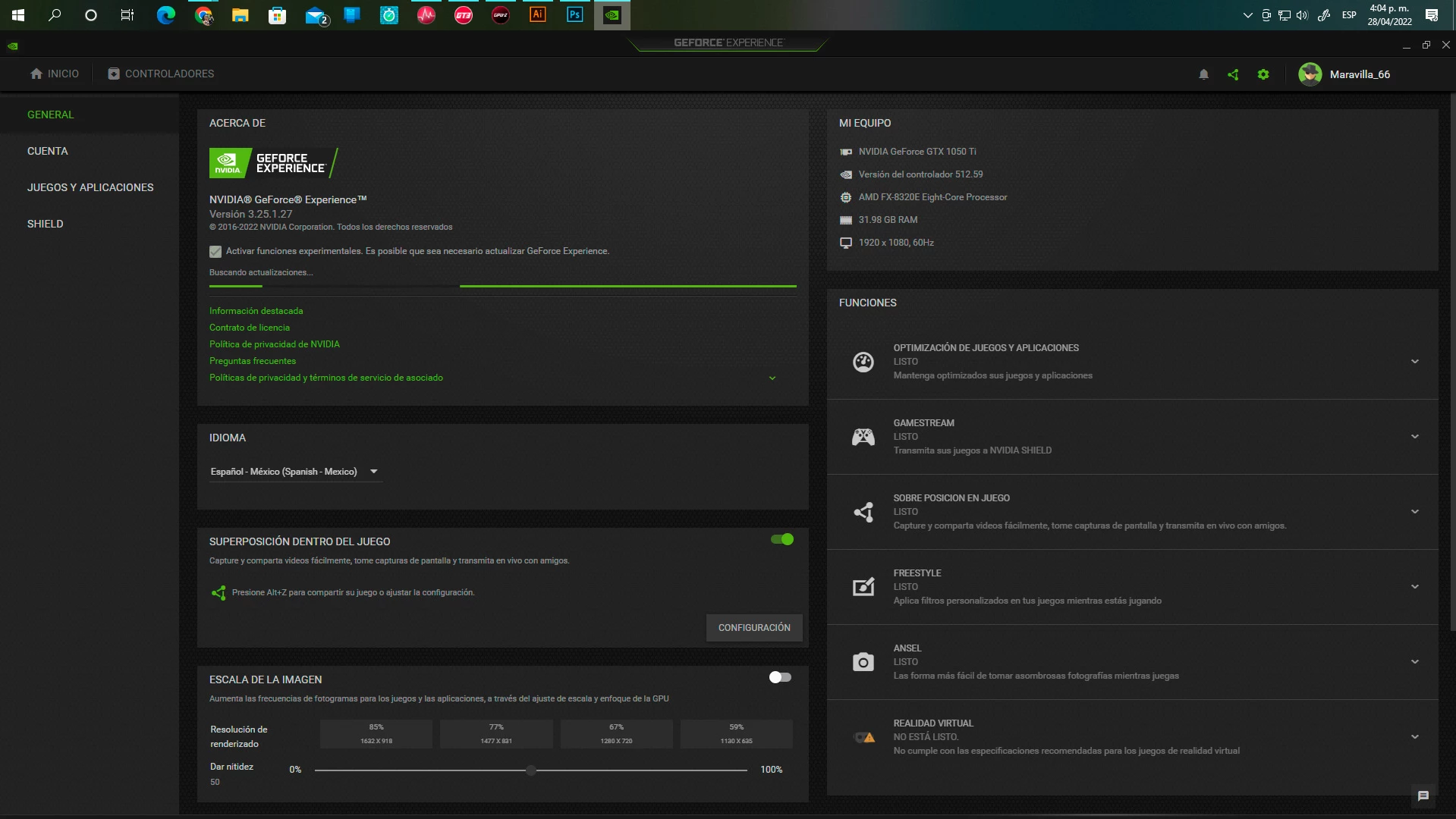The width and height of the screenshot is (1456, 819).
Task: Open Windows Start menu
Action: pyautogui.click(x=18, y=15)
